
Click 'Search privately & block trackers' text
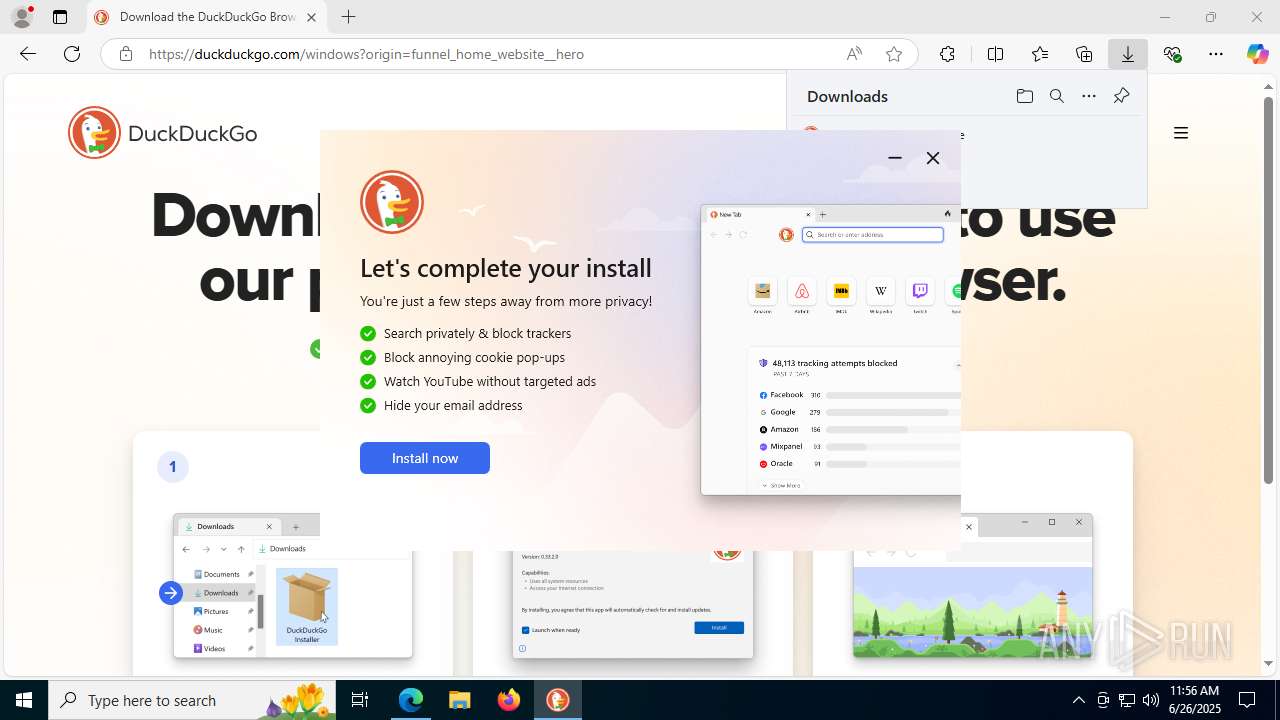click(477, 333)
